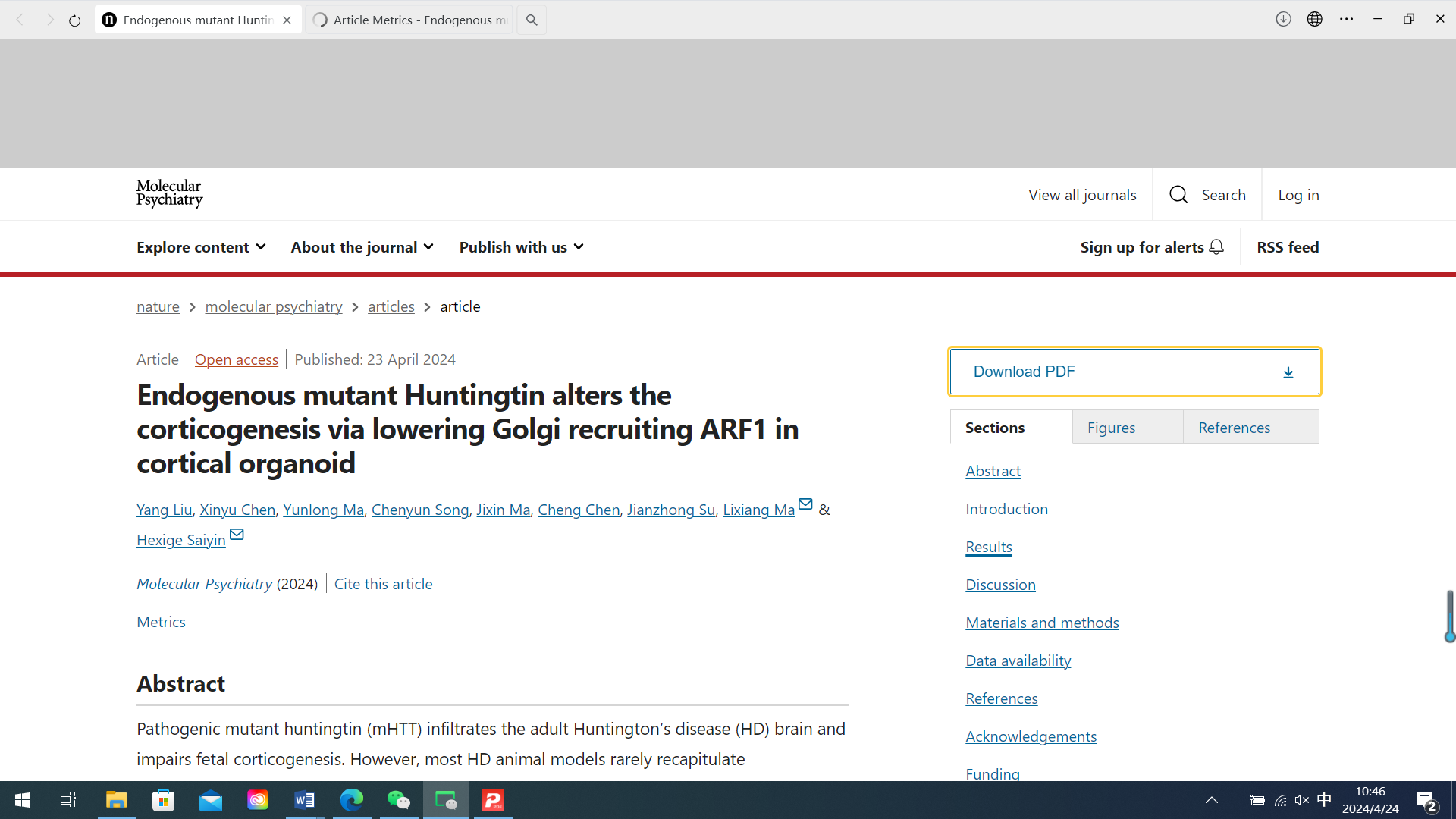Viewport: 1456px width, 819px height.
Task: Expand the Explore content dropdown
Action: (201, 247)
